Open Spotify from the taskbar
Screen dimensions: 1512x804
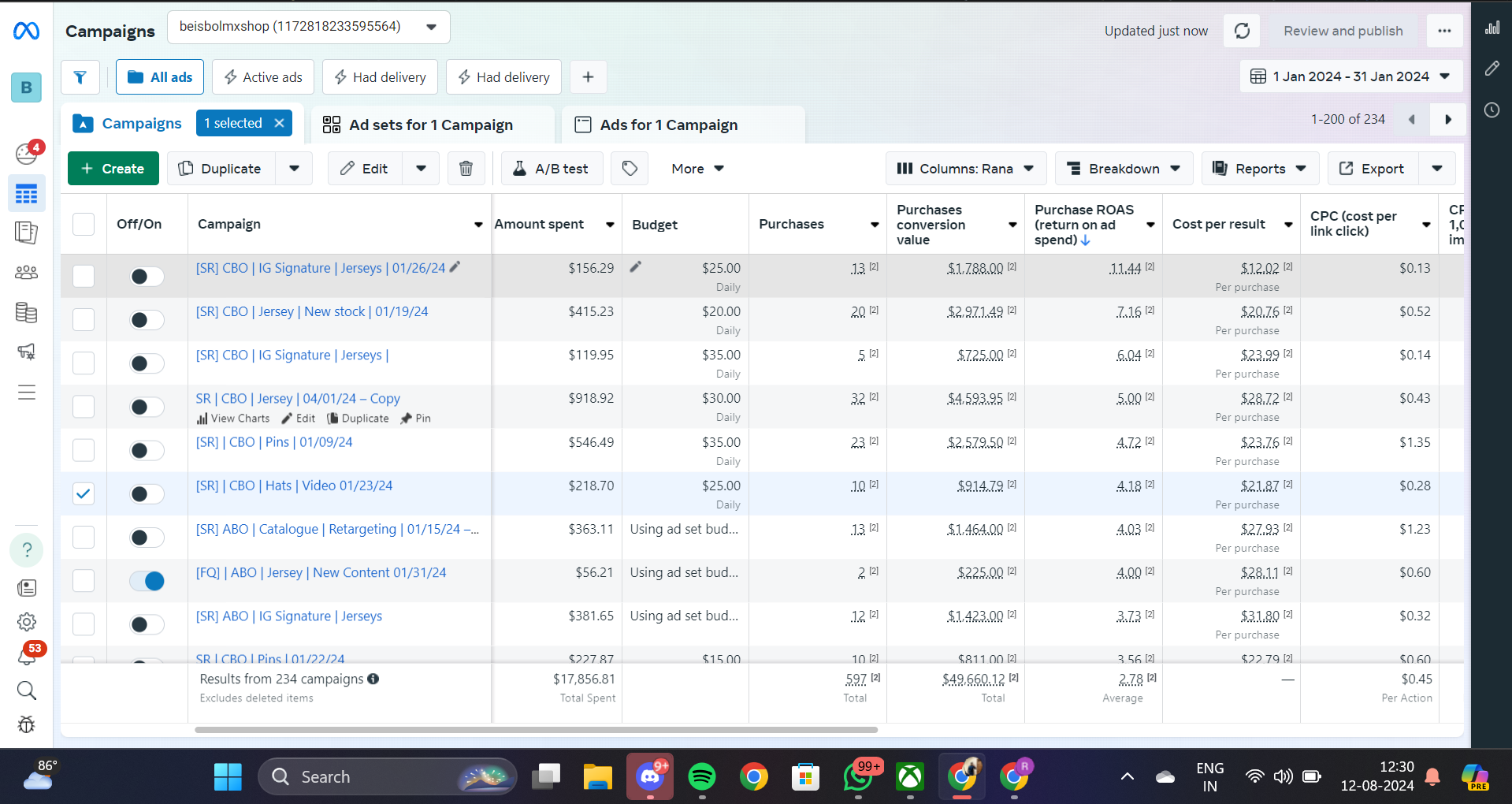pos(702,777)
